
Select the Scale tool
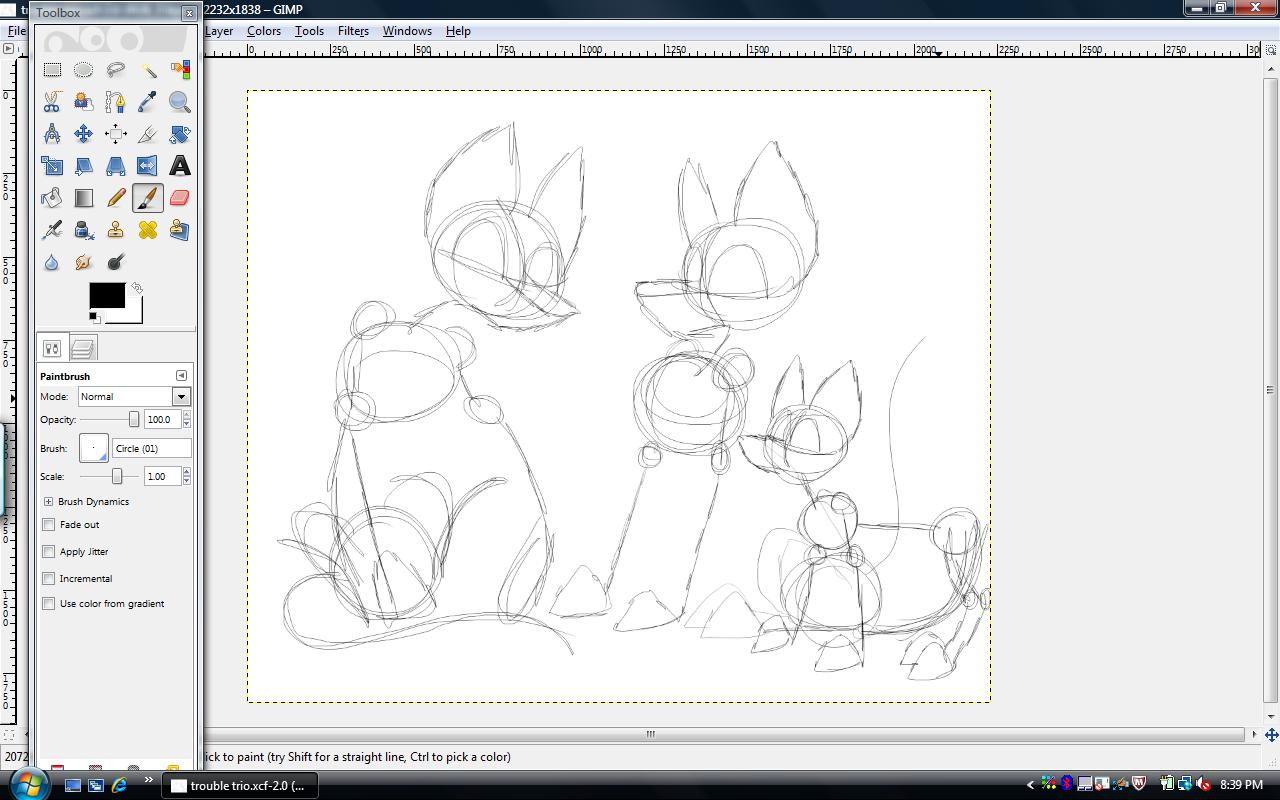click(52, 166)
